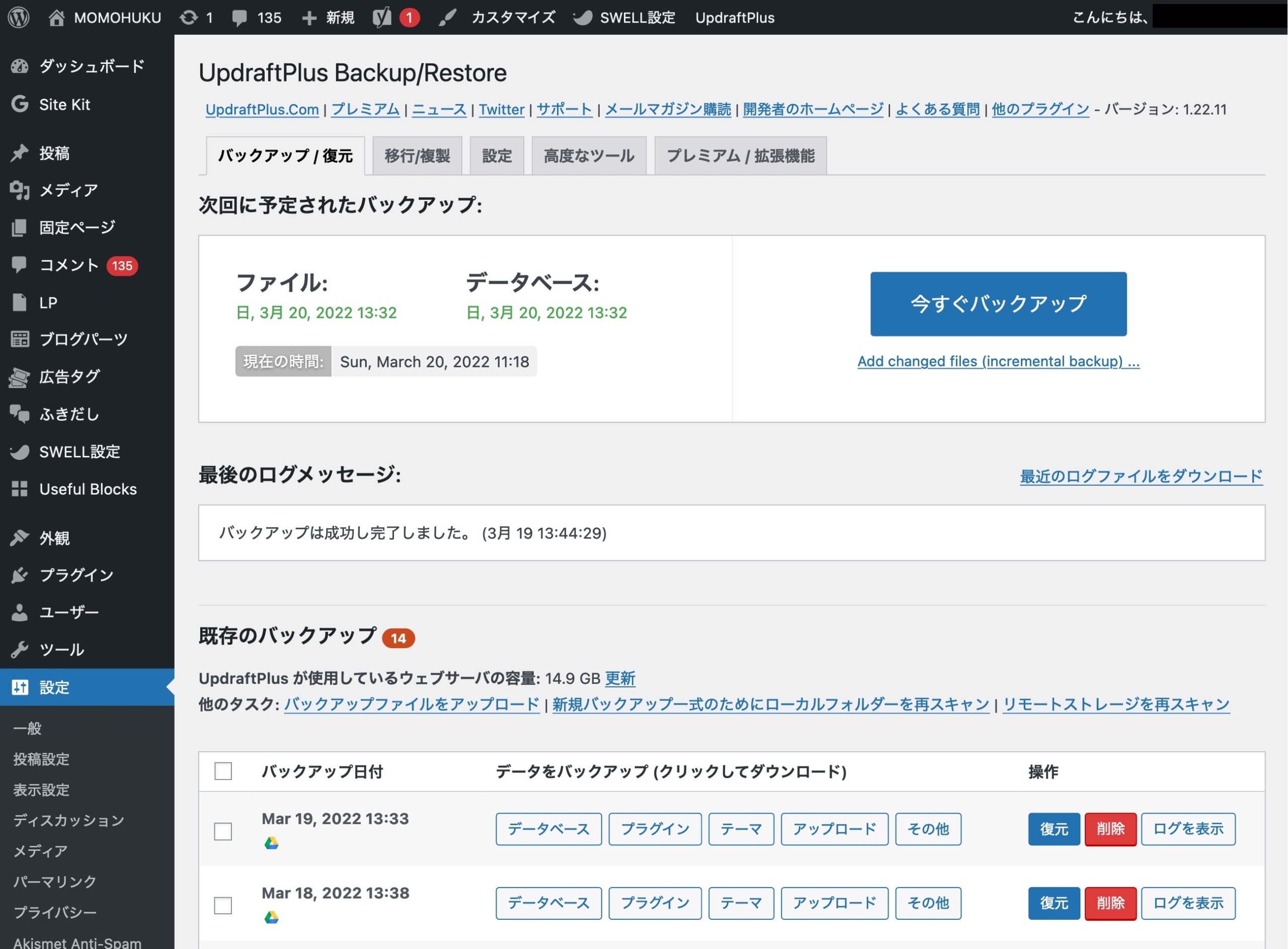Click ログを表示 for Mar 18 backup
The width and height of the screenshot is (1288, 949).
click(x=1188, y=903)
